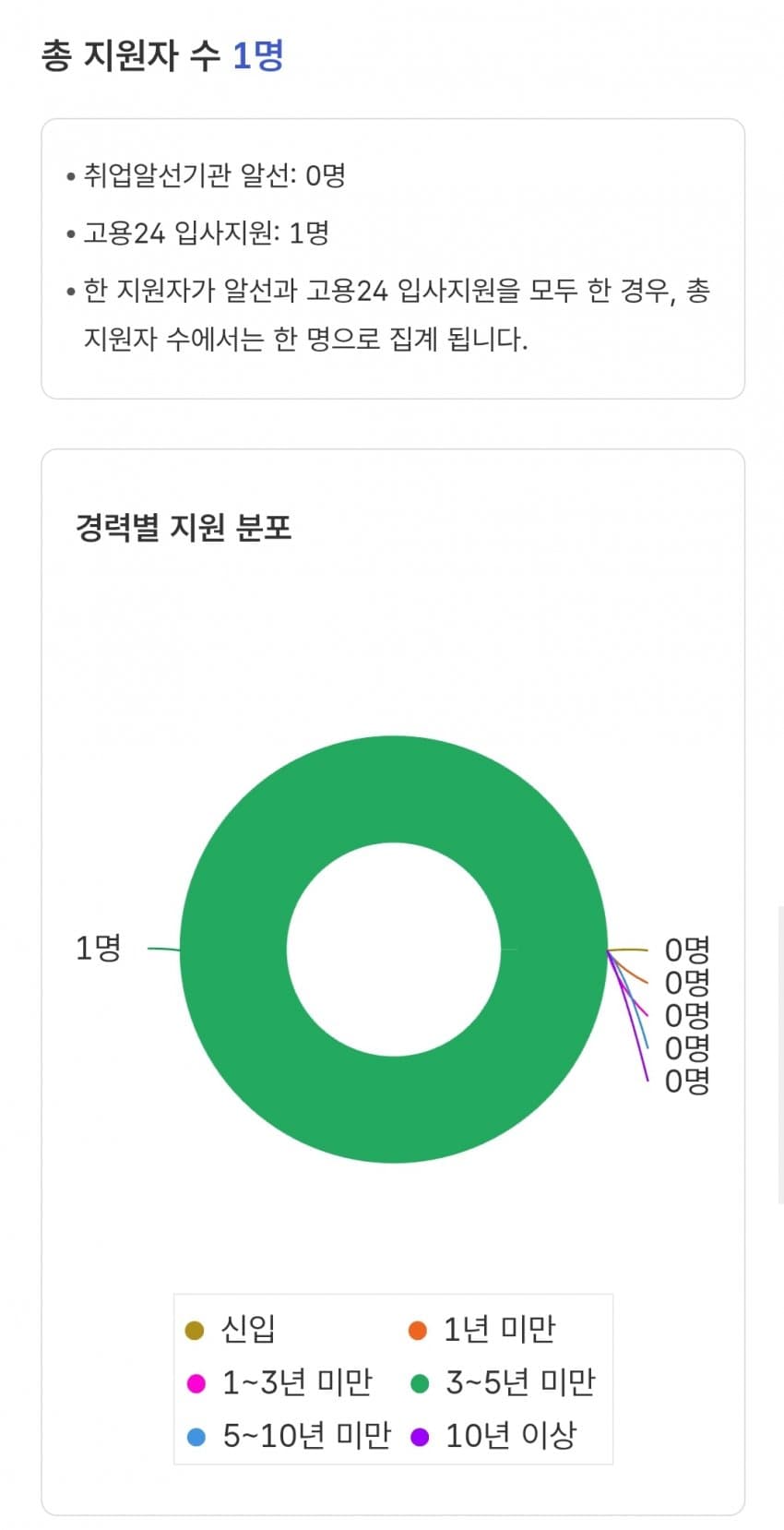
Task: Click the magenta 1~3년 미만 legend dot
Action: click(196, 1383)
